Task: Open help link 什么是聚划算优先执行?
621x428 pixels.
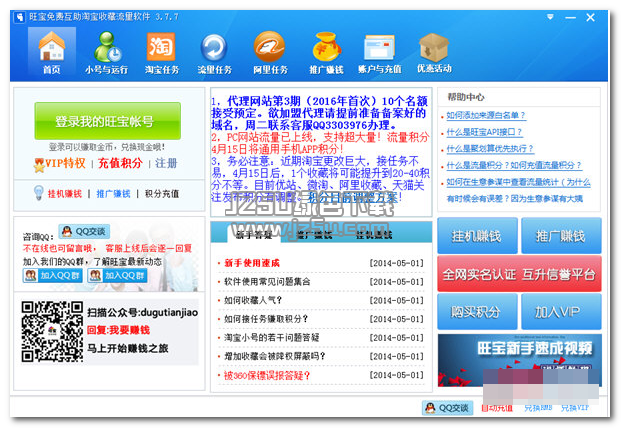Action: coord(490,148)
